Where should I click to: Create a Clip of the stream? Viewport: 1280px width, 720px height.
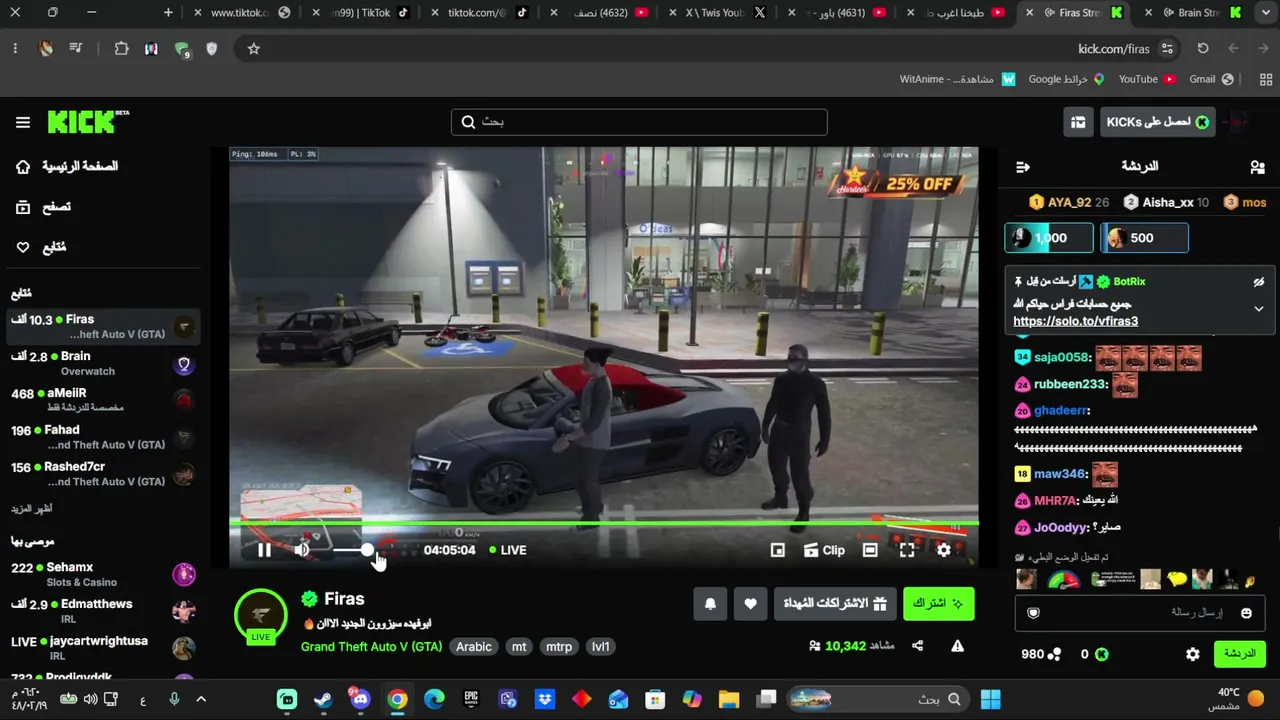pyautogui.click(x=825, y=550)
